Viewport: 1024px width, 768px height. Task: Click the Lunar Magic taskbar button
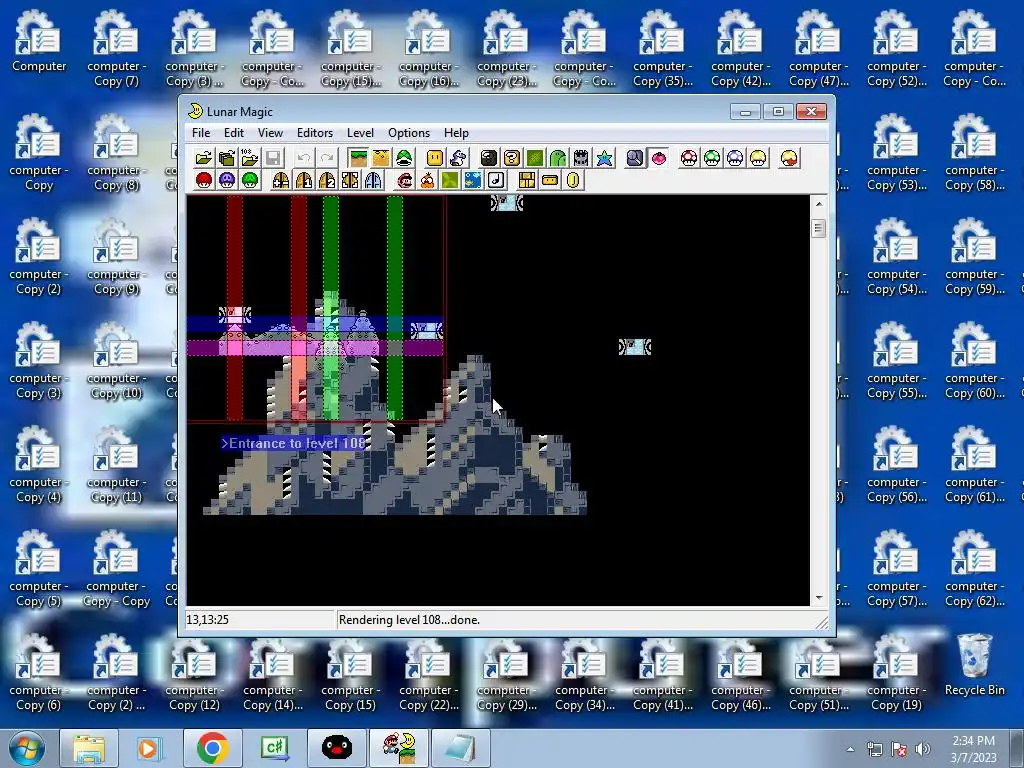point(399,748)
